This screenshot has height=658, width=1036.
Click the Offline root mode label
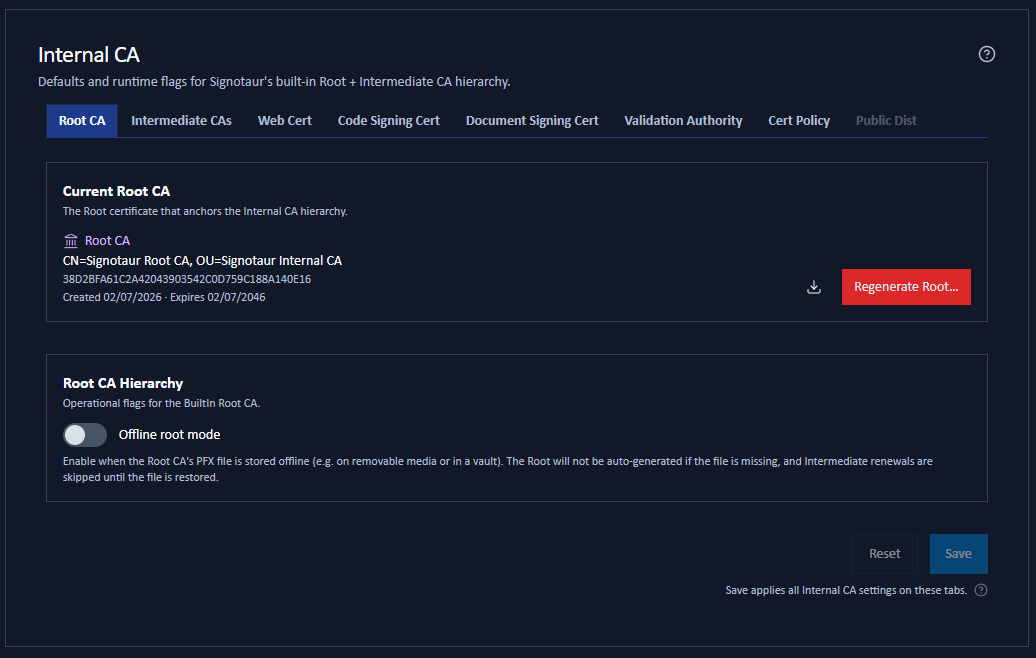click(x=169, y=435)
